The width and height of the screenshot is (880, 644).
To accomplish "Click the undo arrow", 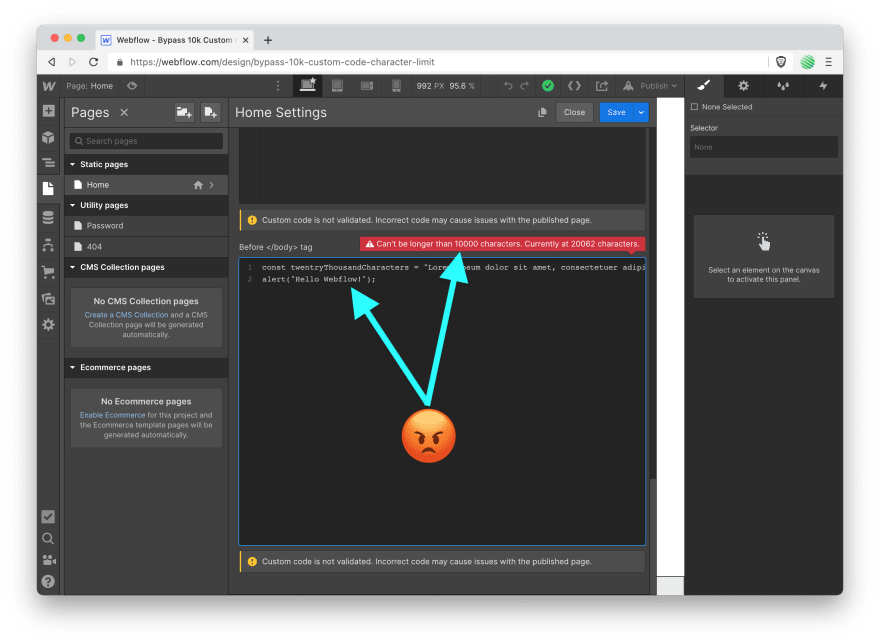I will [508, 86].
